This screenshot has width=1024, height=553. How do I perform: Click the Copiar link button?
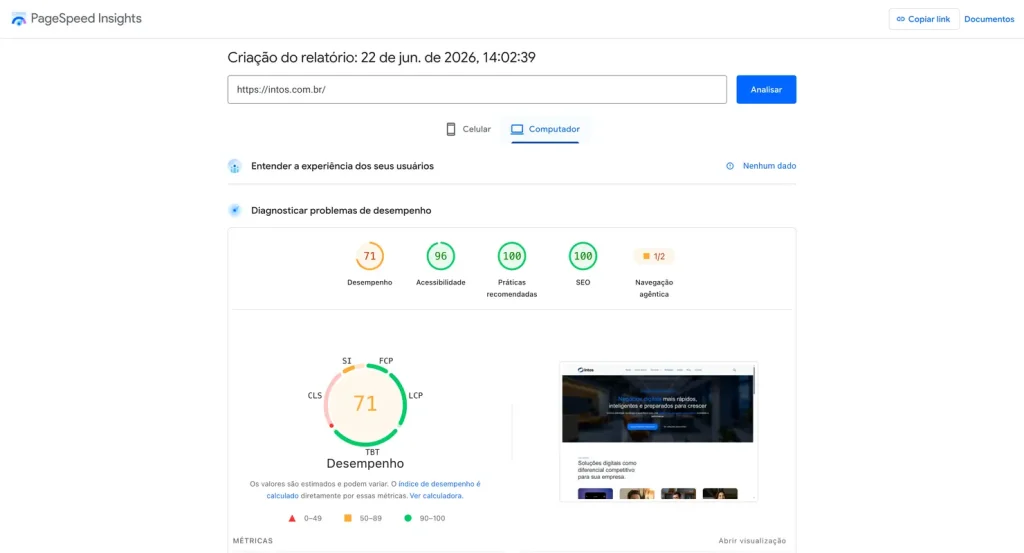coord(923,19)
